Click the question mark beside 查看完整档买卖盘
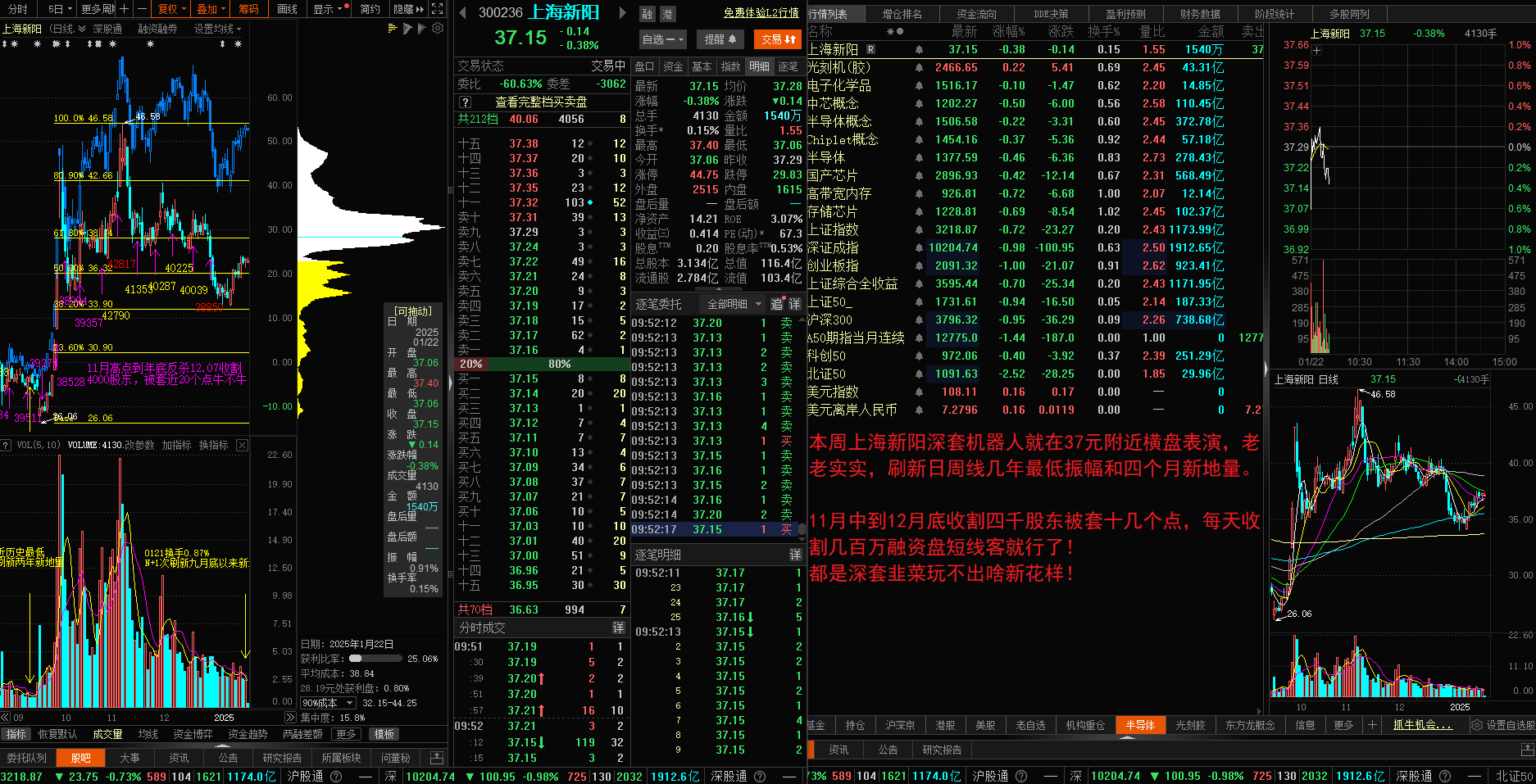The height and width of the screenshot is (784, 1536). pyautogui.click(x=466, y=102)
